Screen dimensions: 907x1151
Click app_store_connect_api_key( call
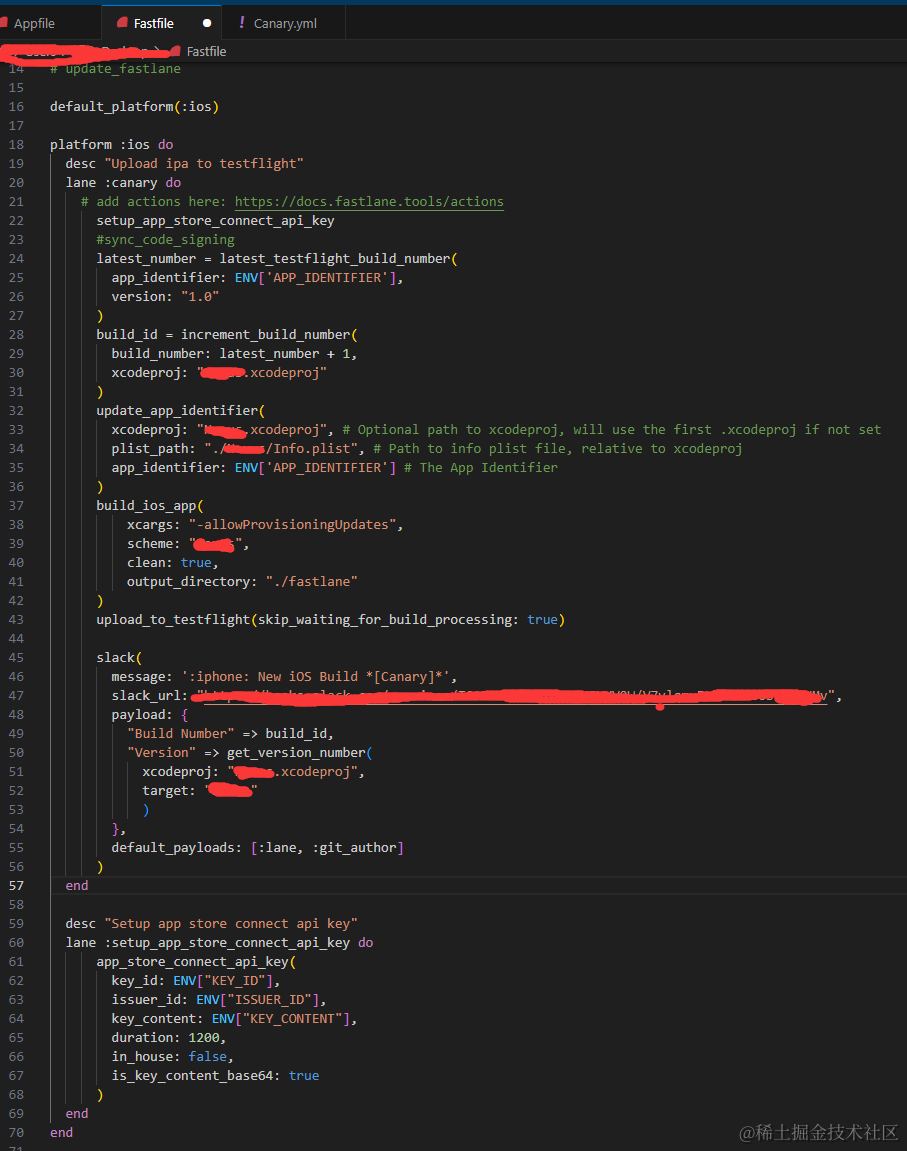196,962
